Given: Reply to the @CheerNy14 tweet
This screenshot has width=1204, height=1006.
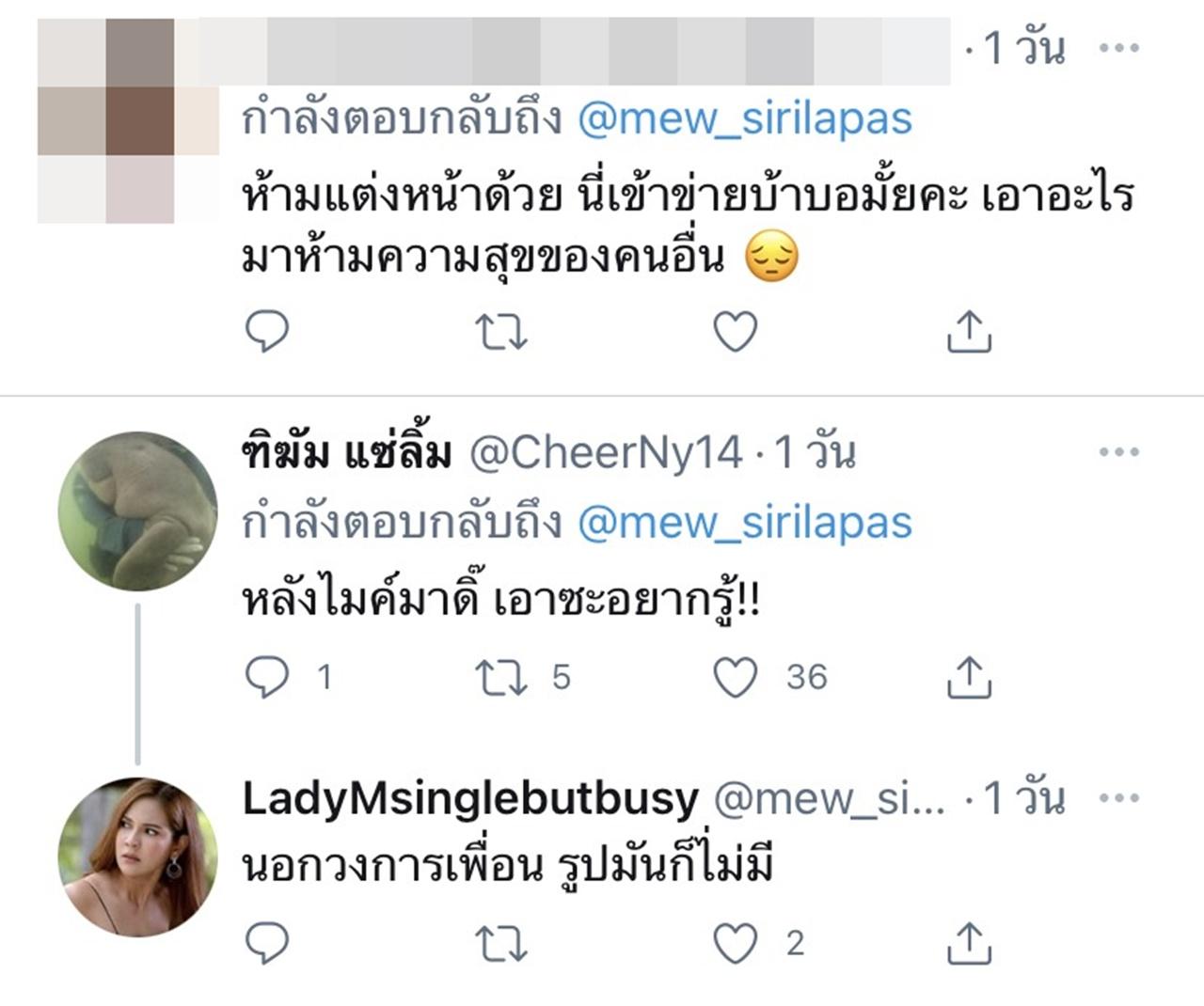Looking at the screenshot, I should [x=267, y=677].
